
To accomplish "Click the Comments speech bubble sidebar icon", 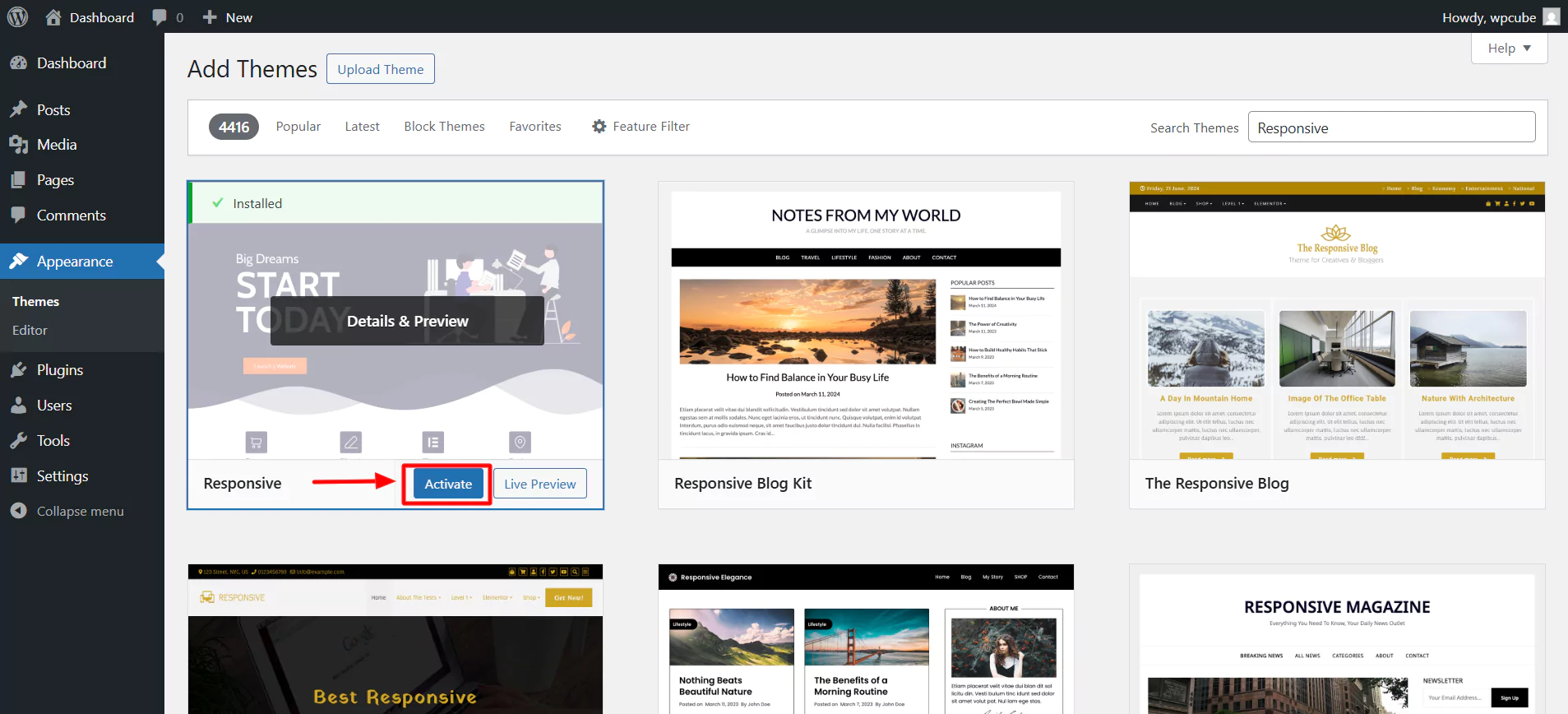I will (x=19, y=215).
